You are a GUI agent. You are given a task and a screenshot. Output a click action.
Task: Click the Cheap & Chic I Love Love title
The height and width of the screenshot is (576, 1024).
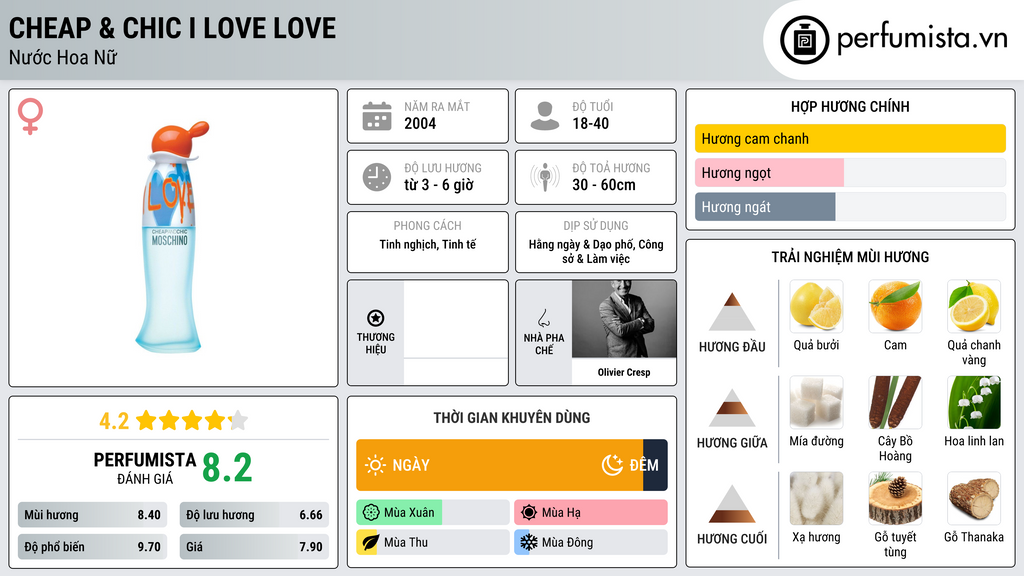point(172,28)
